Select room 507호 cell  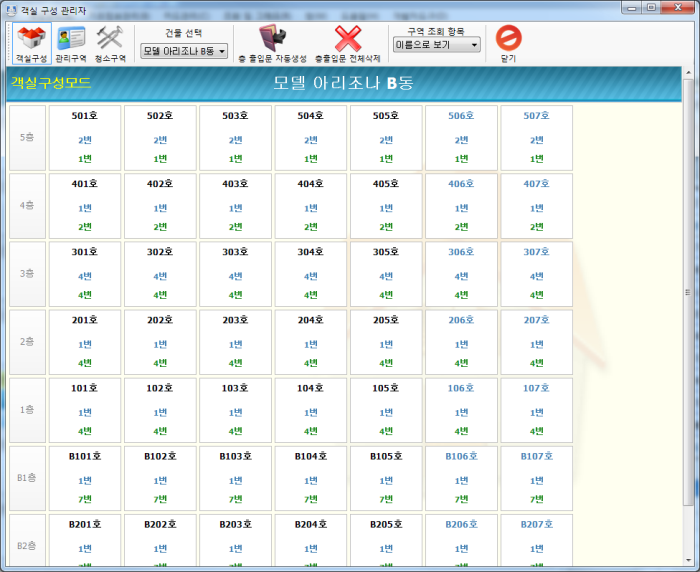537,138
